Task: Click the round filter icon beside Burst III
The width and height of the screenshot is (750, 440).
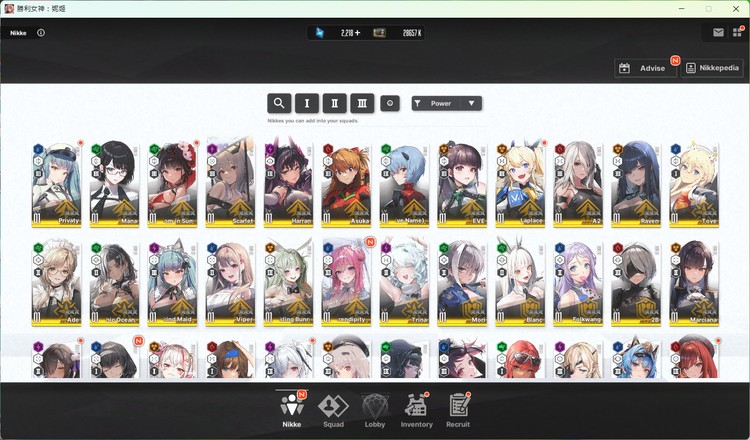Action: [390, 103]
